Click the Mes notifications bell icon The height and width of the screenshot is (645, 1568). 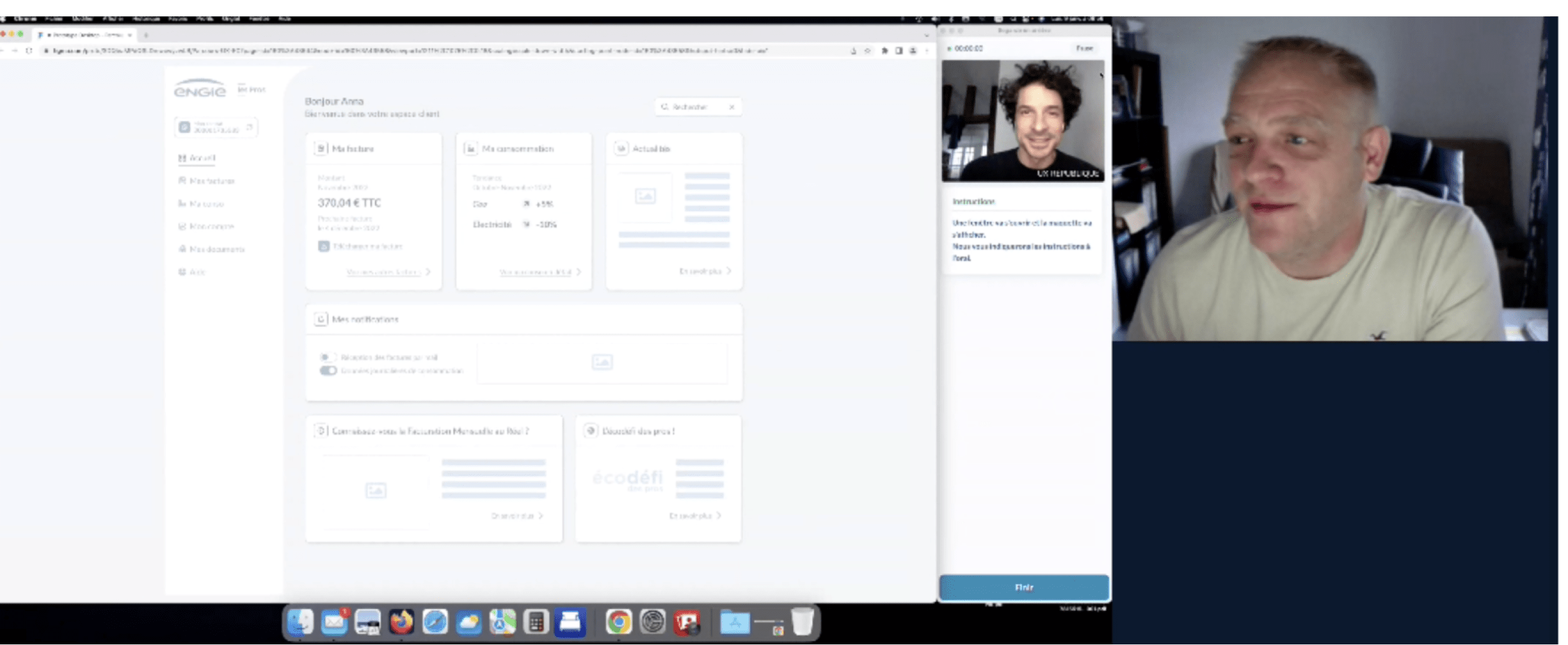tap(321, 319)
